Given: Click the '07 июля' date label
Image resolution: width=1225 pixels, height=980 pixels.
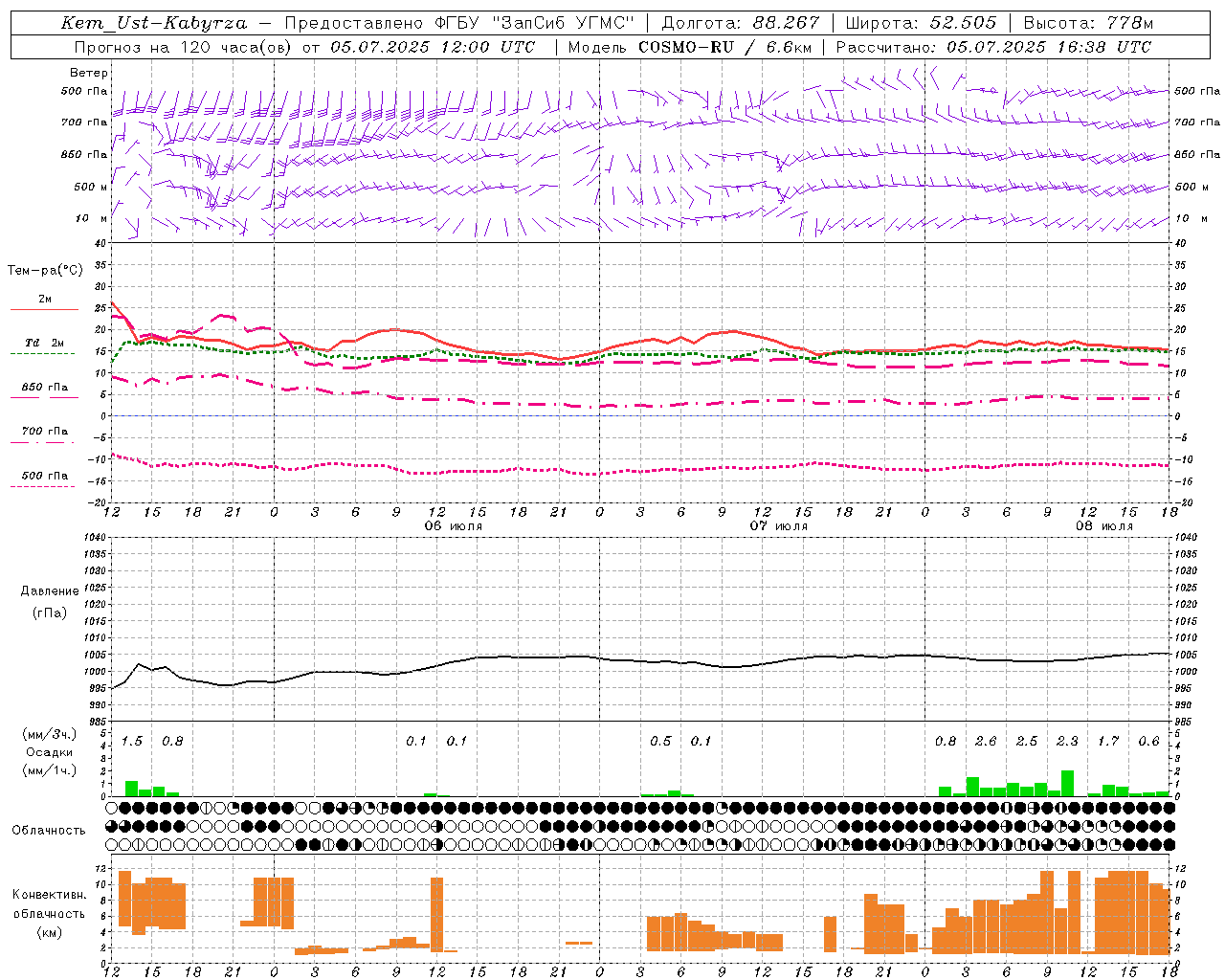Looking at the screenshot, I should (778, 526).
